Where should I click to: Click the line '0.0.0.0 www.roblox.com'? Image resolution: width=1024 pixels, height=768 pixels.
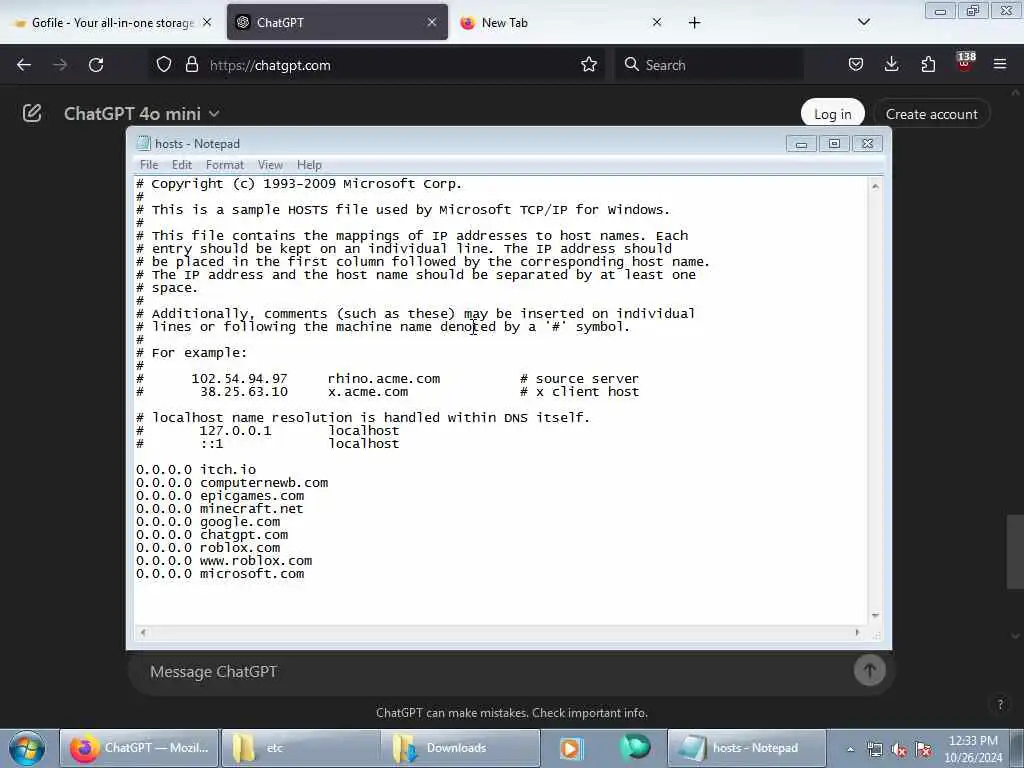tap(224, 561)
